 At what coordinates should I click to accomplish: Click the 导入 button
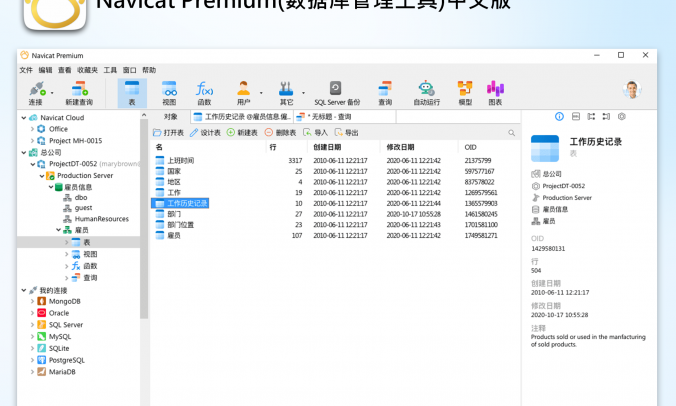pyautogui.click(x=316, y=133)
